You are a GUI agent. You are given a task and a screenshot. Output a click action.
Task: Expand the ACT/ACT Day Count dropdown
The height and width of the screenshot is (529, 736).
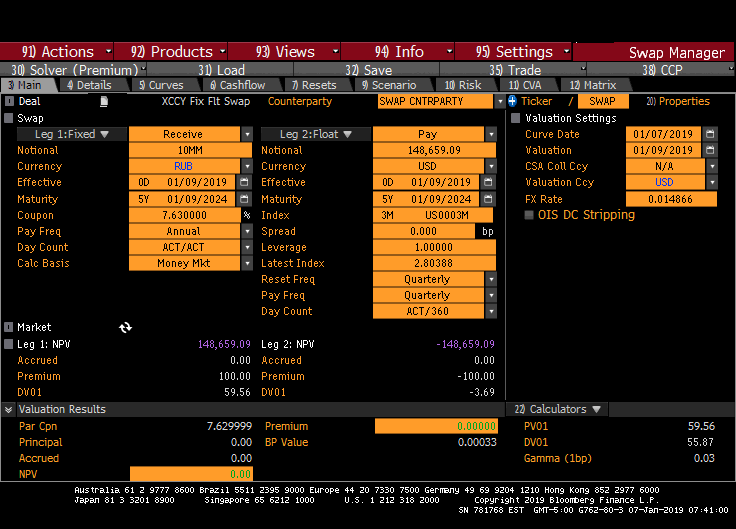point(247,247)
